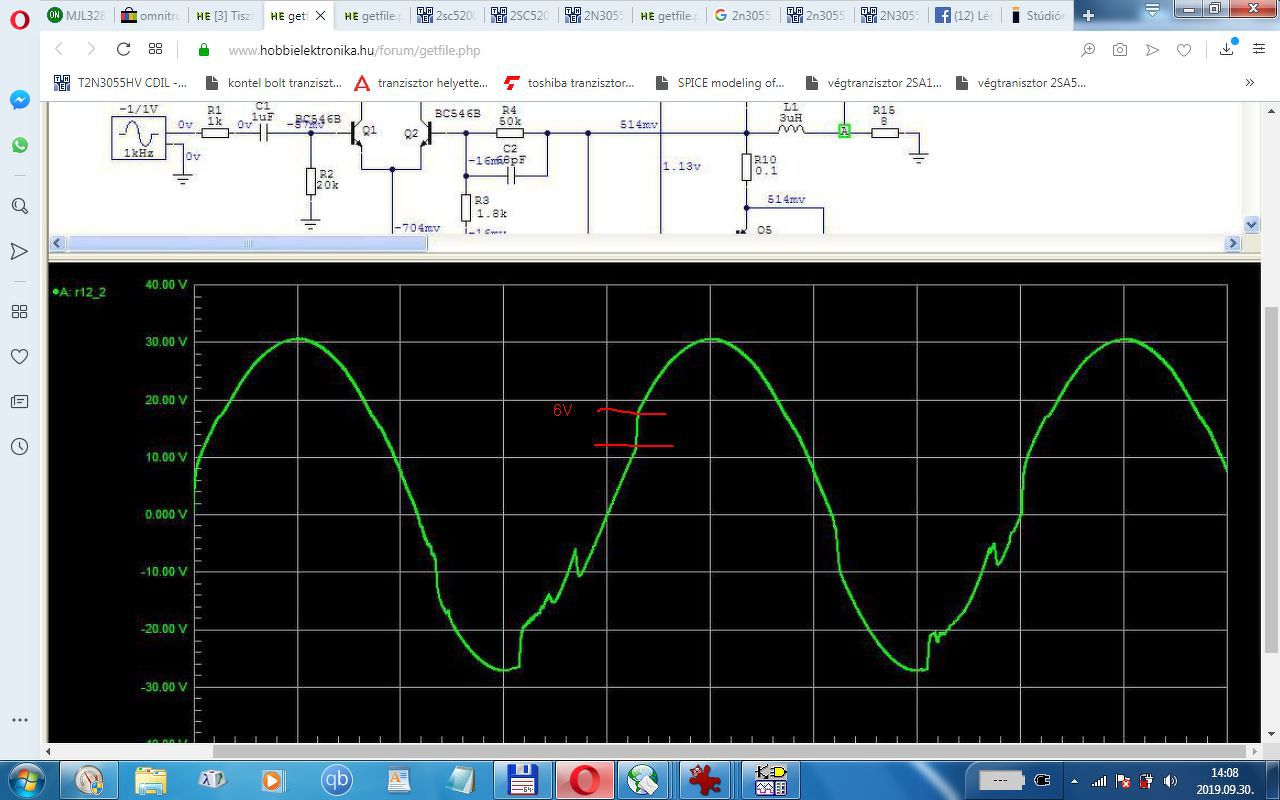Show hidden system tray icons
This screenshot has width=1280, height=800.
click(1074, 781)
